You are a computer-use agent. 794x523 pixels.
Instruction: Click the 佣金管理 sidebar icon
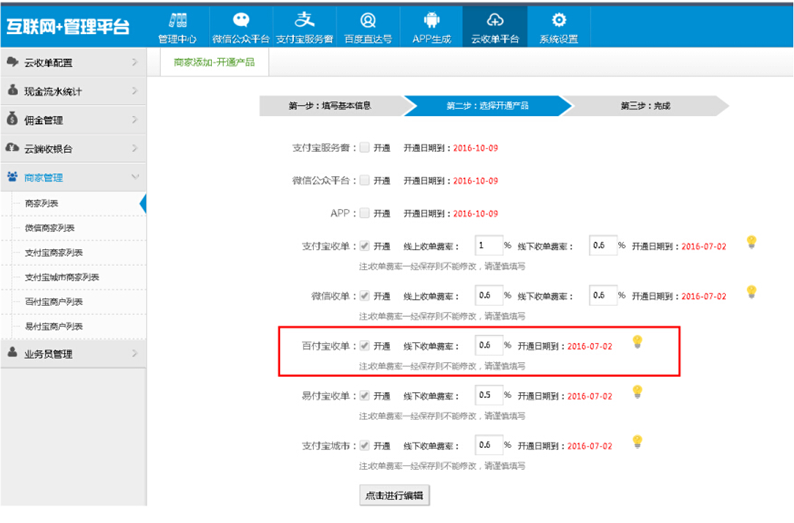coord(13,119)
